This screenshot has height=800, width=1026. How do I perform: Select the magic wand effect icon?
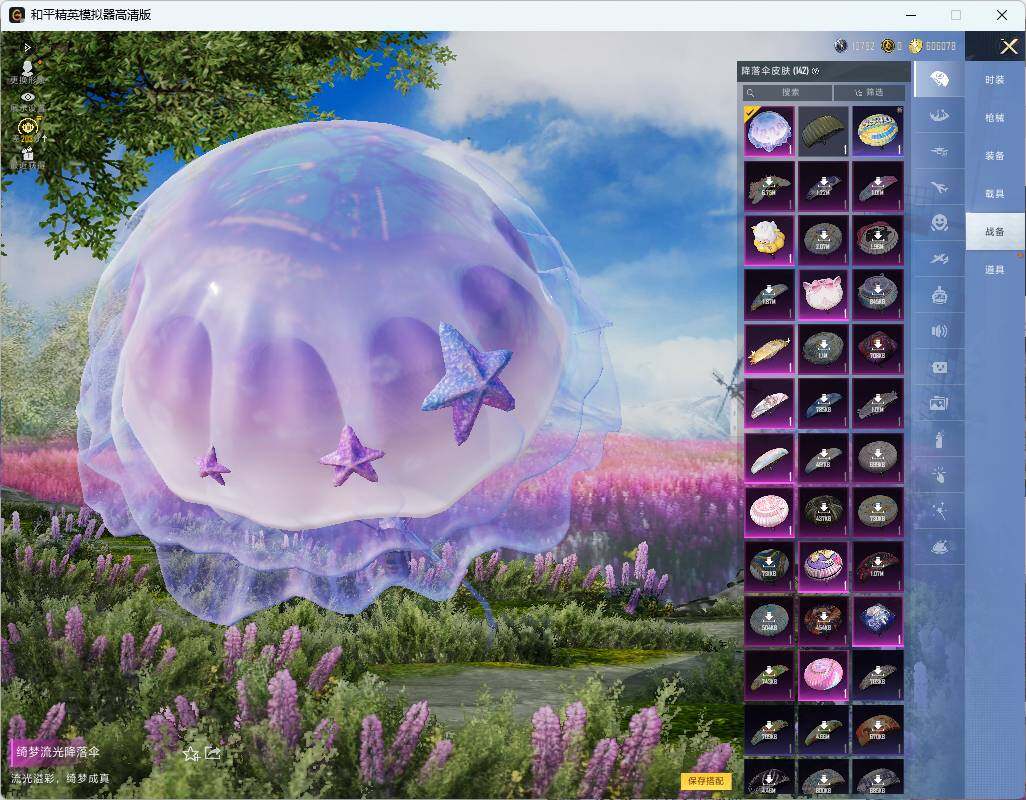[939, 511]
